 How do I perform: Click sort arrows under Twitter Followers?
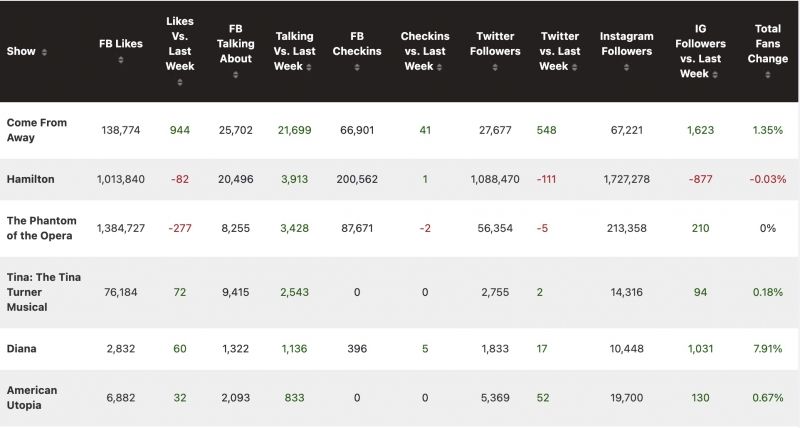click(496, 67)
